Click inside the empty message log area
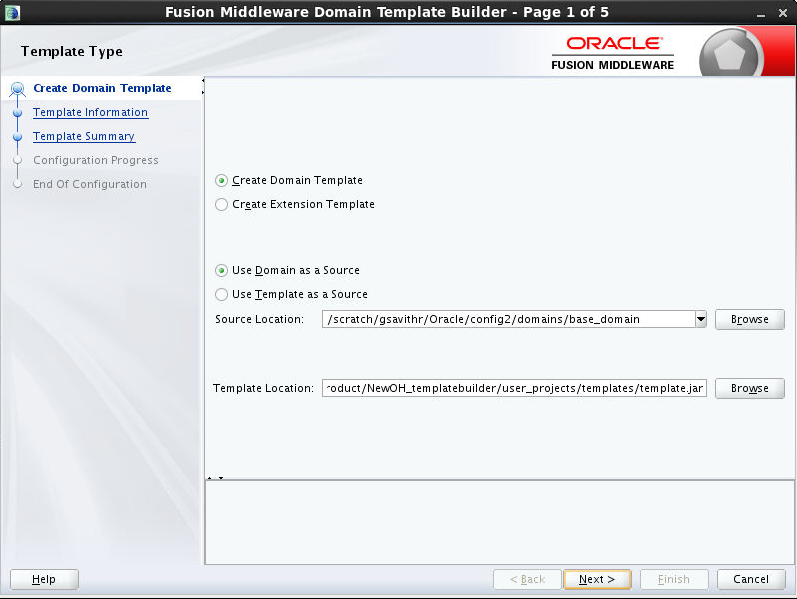 click(x=499, y=522)
